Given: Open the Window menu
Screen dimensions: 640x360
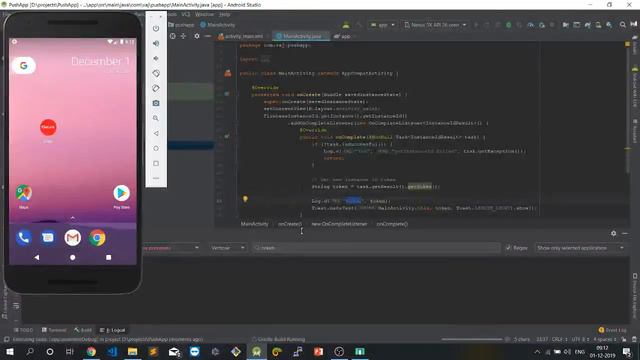Looking at the screenshot, I should click(x=204, y=14).
